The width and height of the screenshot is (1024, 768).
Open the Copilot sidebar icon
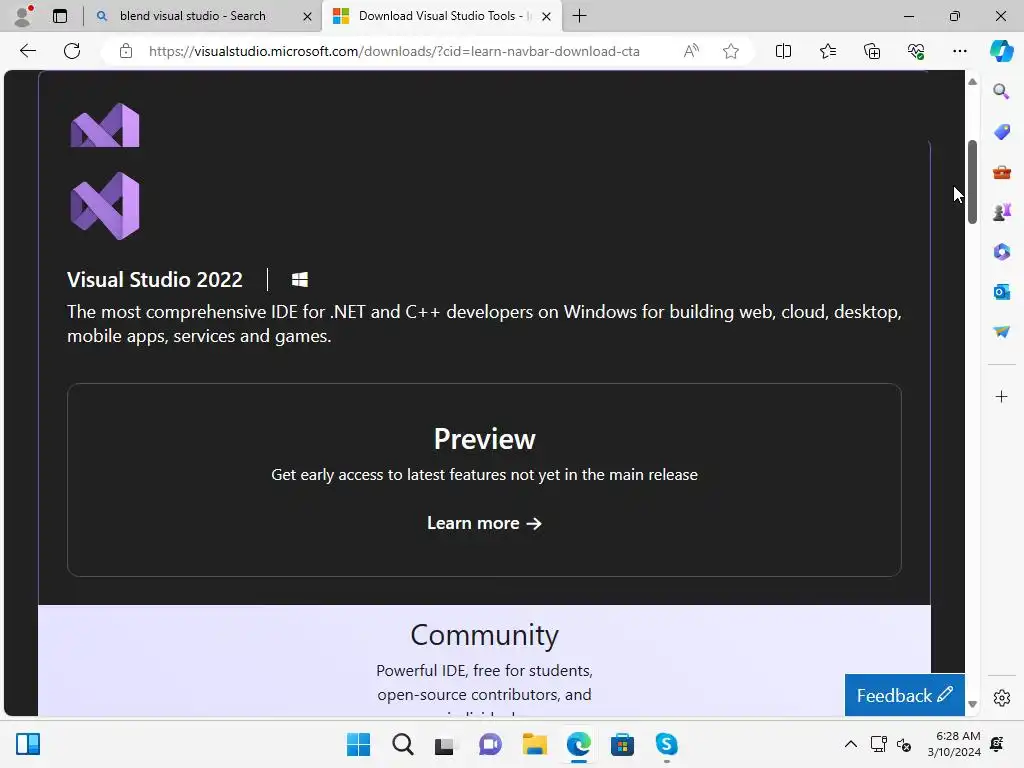click(x=1001, y=51)
